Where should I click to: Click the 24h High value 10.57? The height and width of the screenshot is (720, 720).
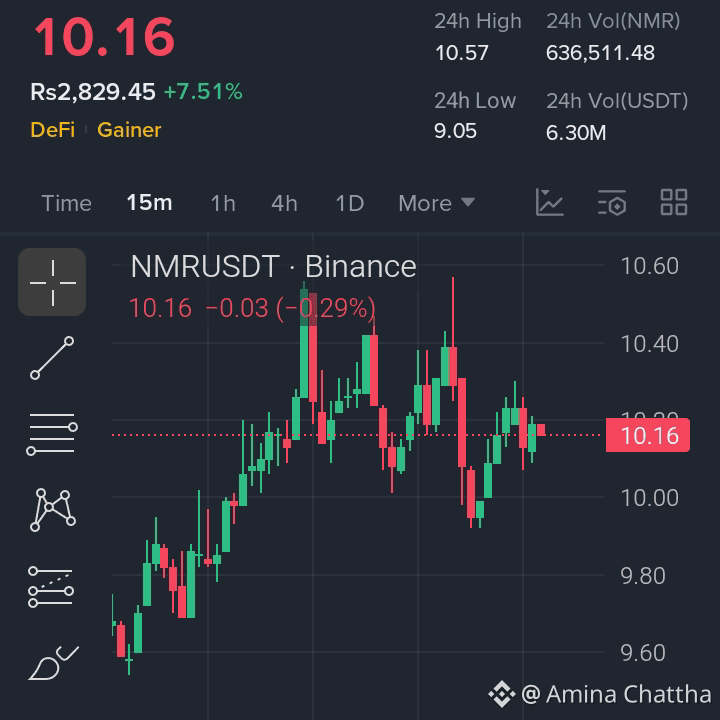point(461,53)
